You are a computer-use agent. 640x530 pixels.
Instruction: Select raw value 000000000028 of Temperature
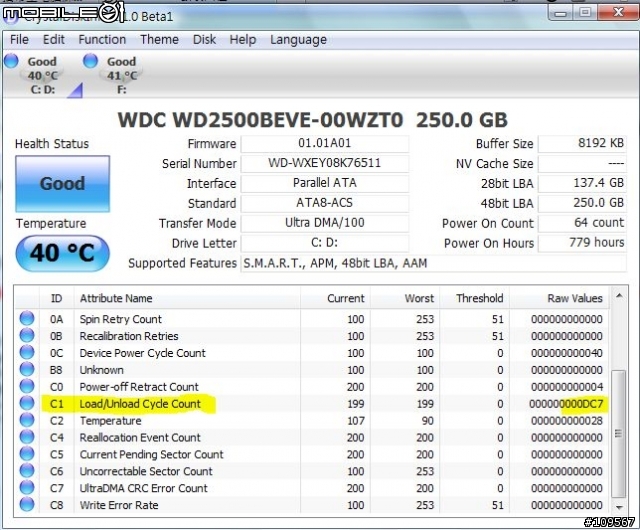[567, 421]
